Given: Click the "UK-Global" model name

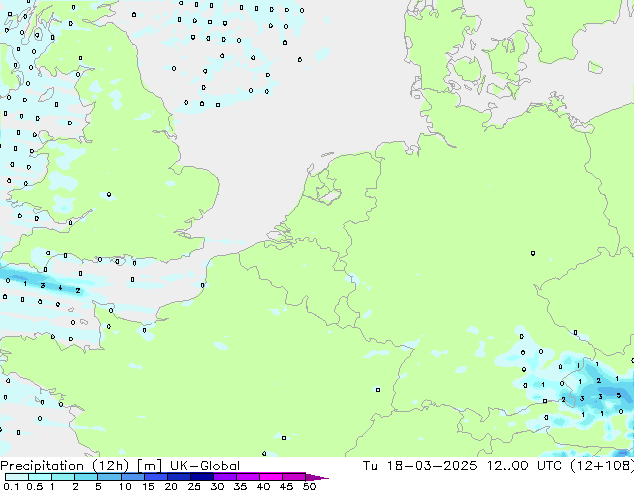Looking at the screenshot, I should [205, 466].
